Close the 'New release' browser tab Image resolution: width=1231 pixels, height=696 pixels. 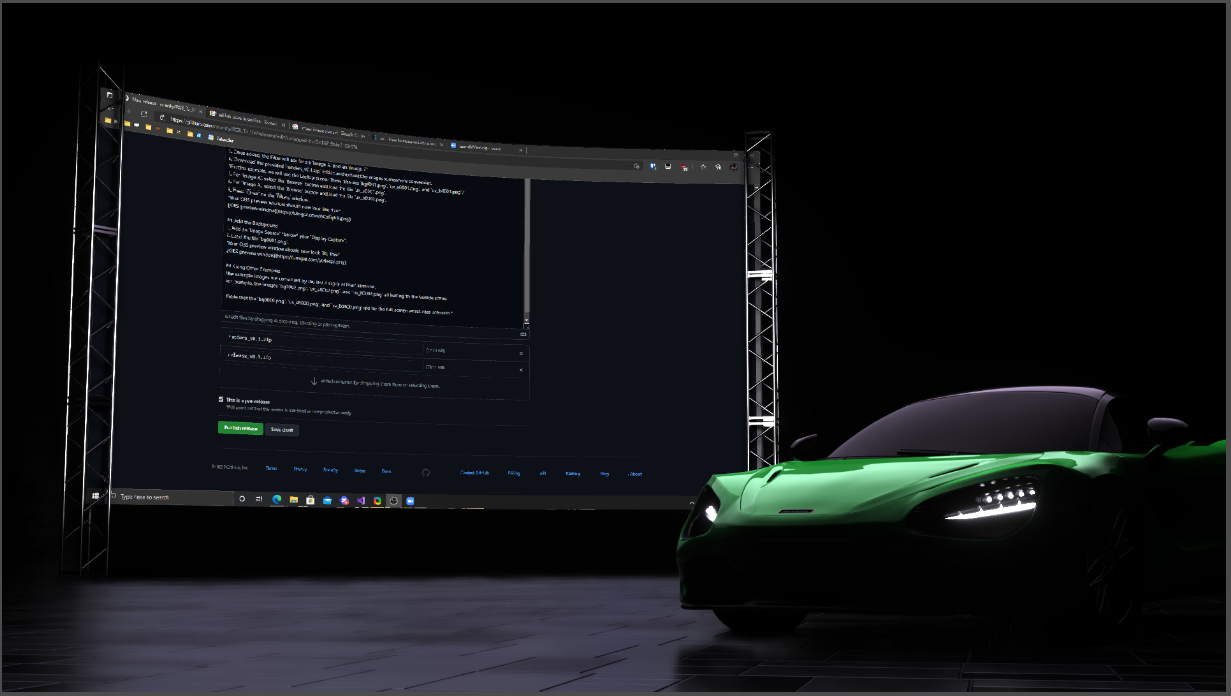point(201,111)
